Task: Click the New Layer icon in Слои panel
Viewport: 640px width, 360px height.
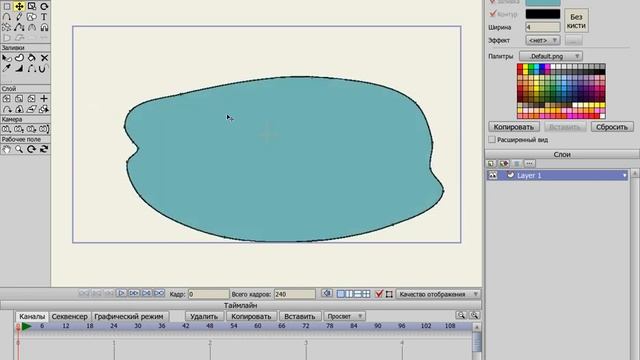Action: (491, 164)
